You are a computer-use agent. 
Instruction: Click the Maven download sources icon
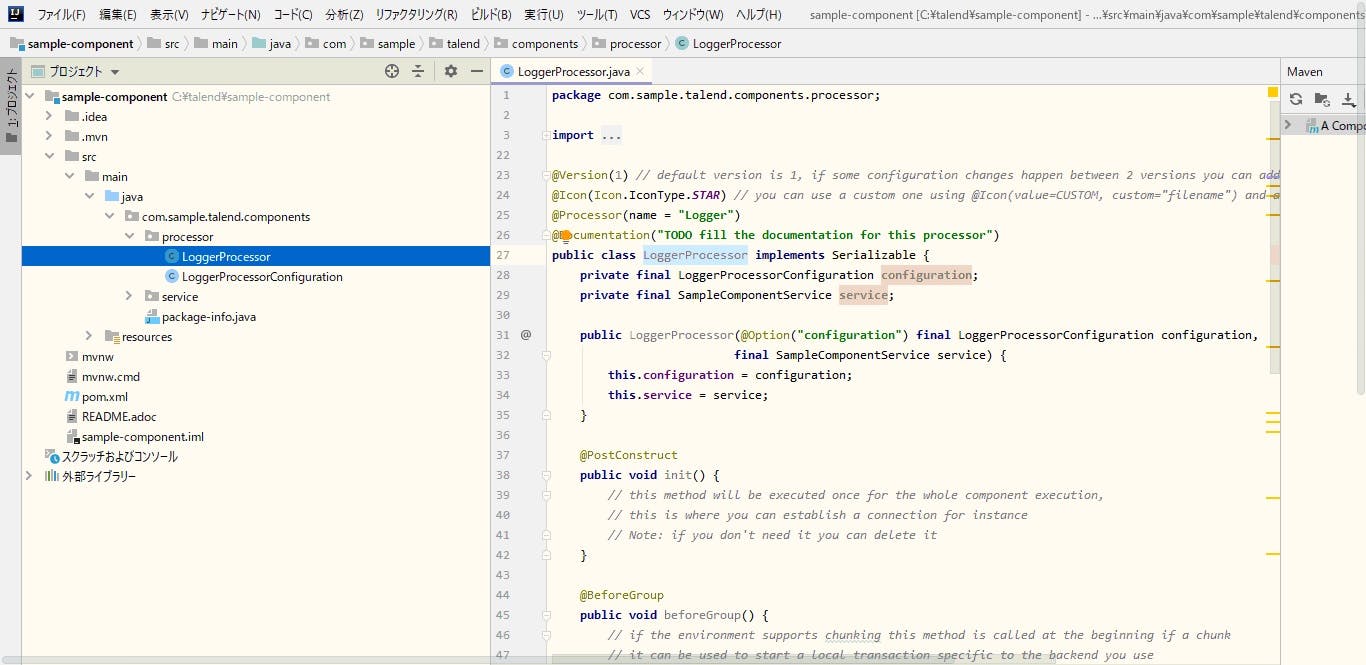coord(1348,99)
